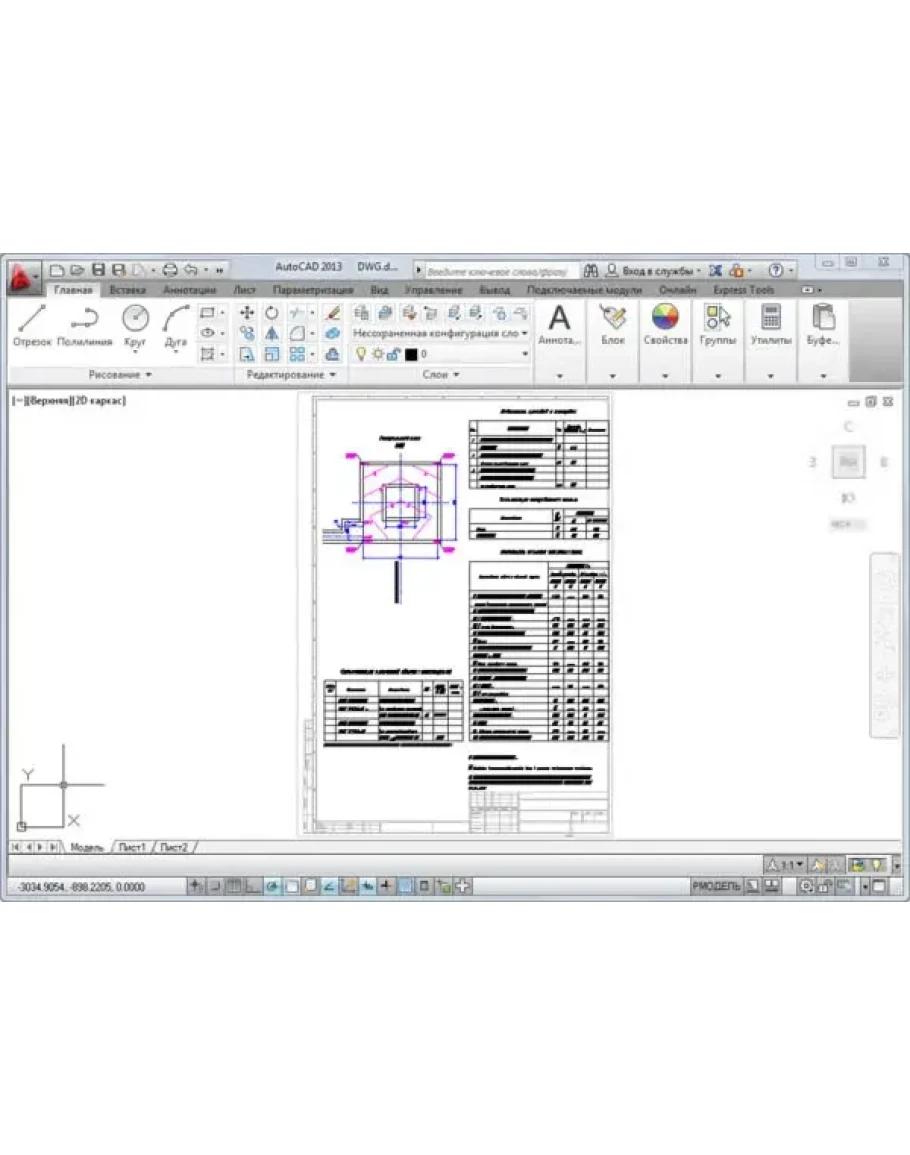Click the black layer color swatch
The image size is (910, 1155).
pos(410,354)
